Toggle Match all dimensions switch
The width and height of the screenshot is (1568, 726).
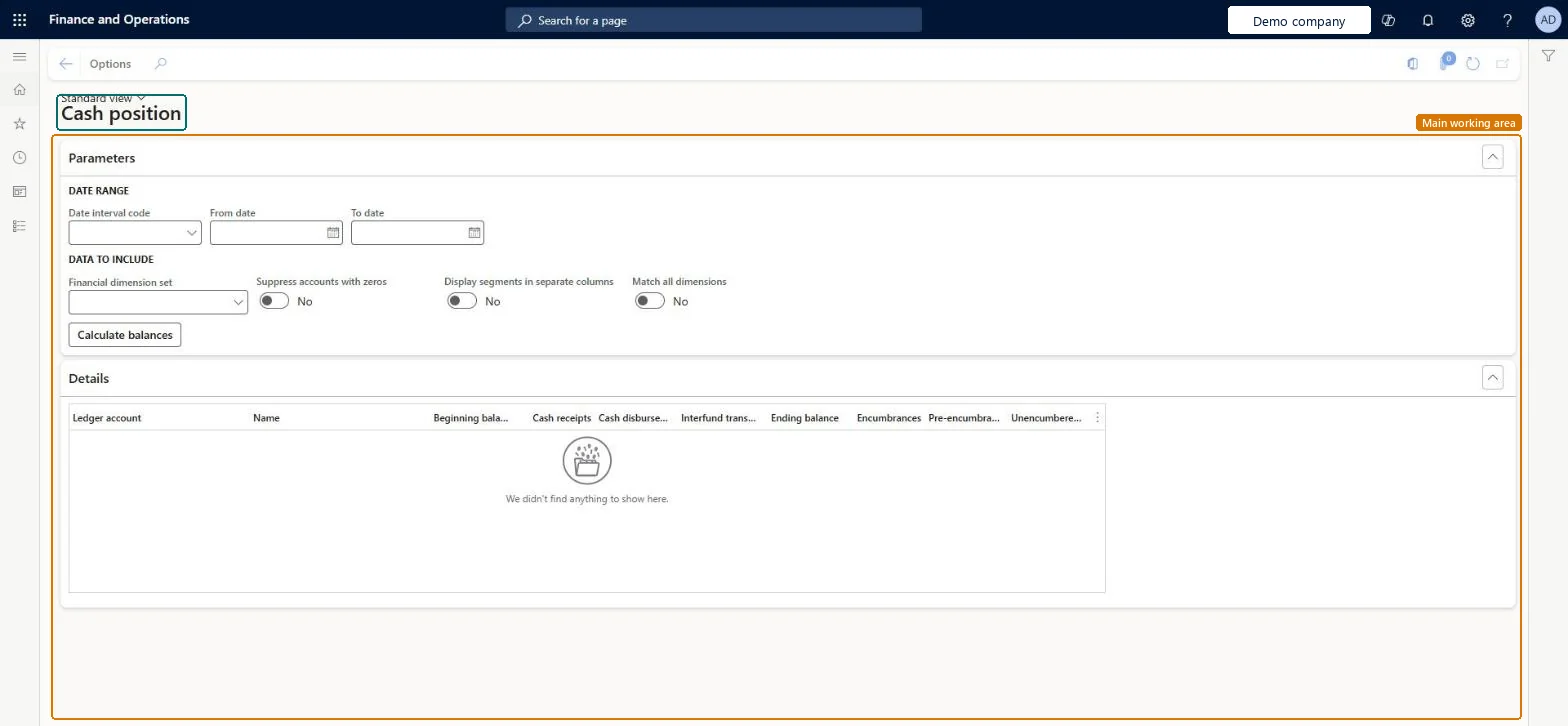tap(650, 301)
